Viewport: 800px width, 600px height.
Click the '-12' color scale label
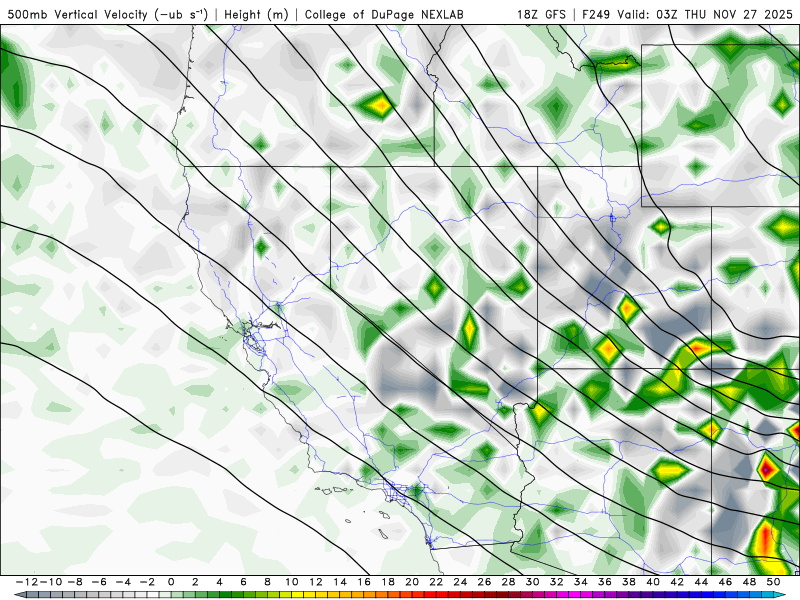[x=27, y=582]
